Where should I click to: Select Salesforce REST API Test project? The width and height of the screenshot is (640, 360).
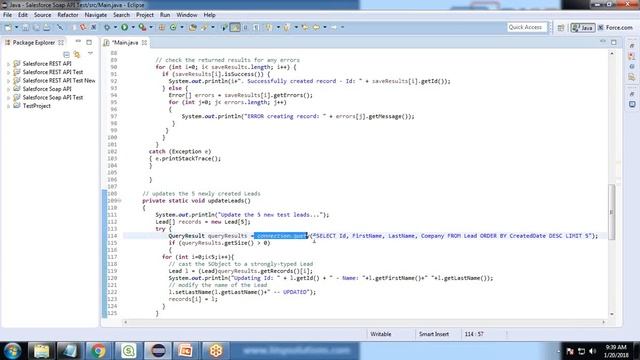(53, 72)
